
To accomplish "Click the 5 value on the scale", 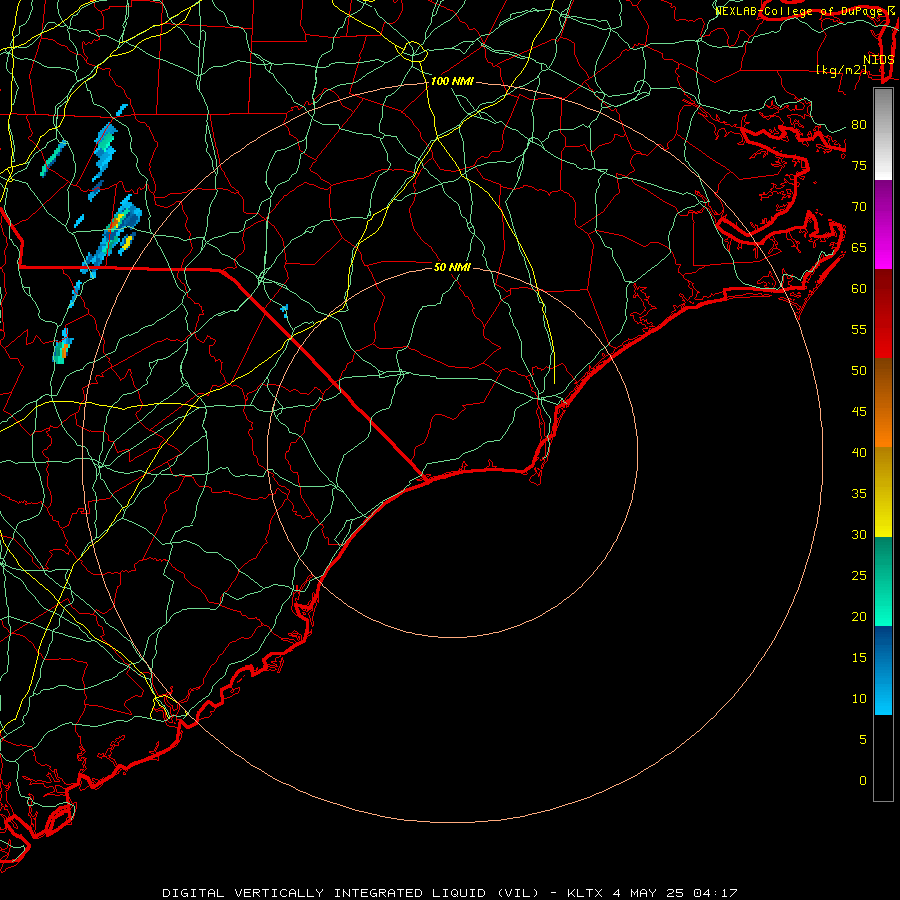I will [863, 740].
